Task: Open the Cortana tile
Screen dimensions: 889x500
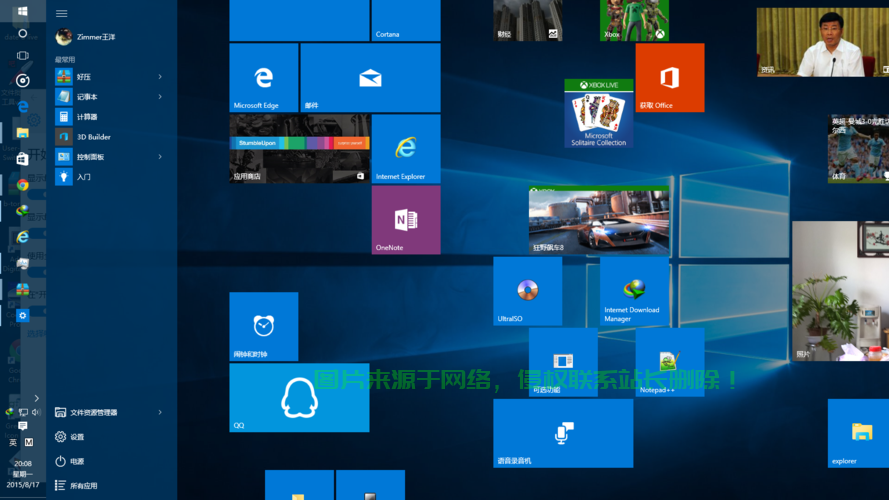Action: (x=406, y=20)
